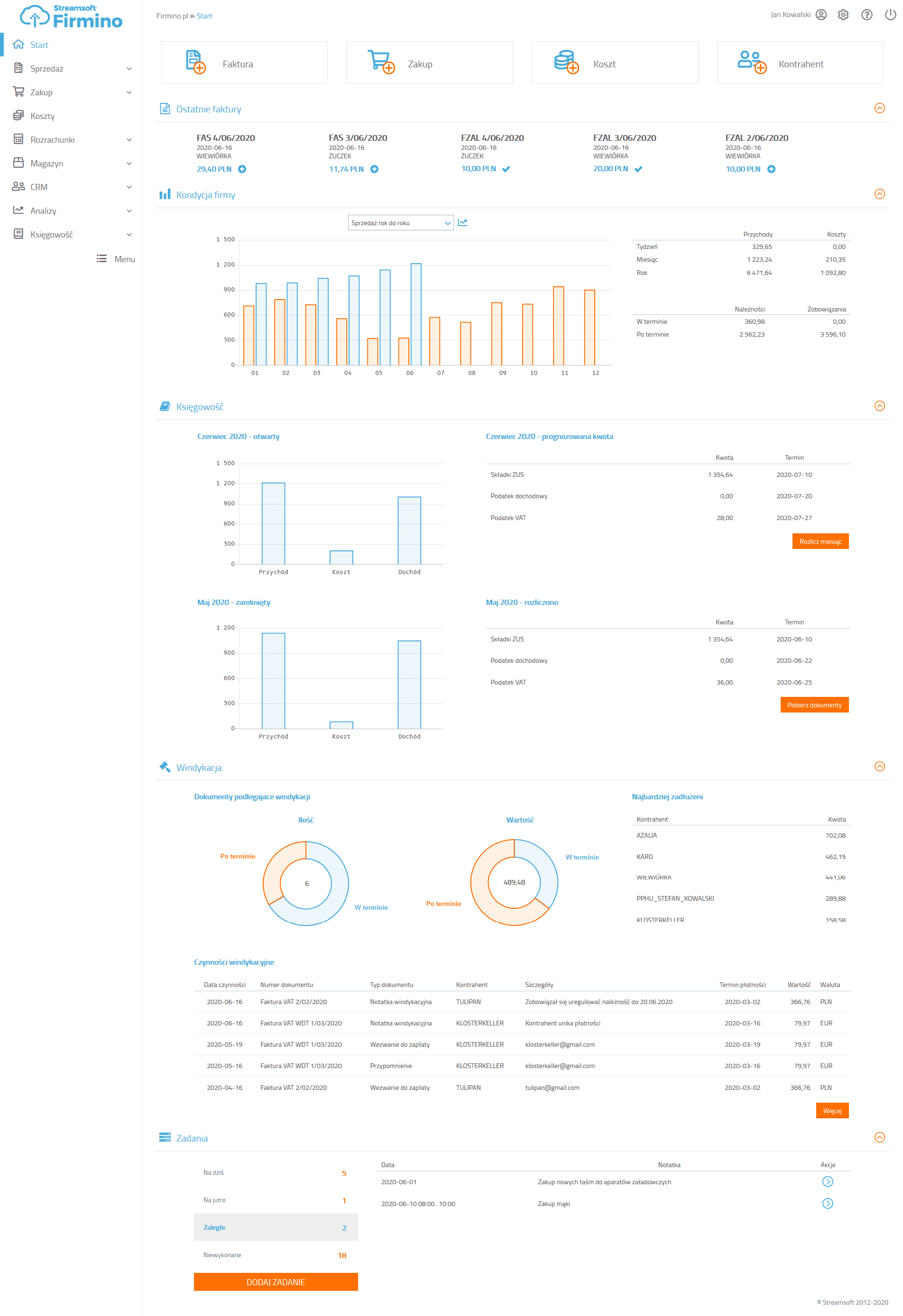Click the Koszt coins plus icon

point(566,62)
